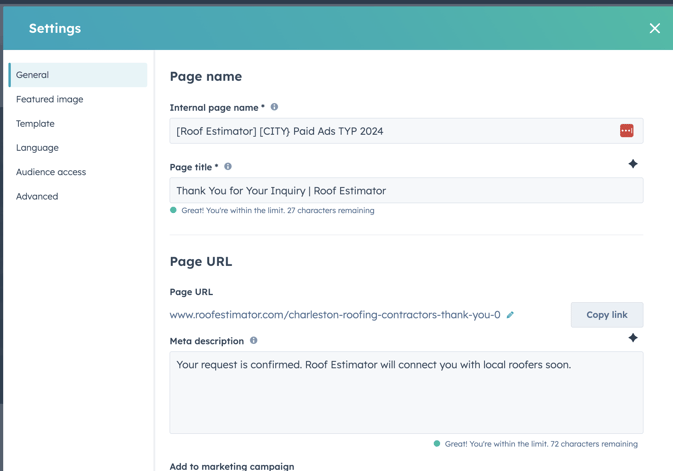Go to Audience access settings

51,172
